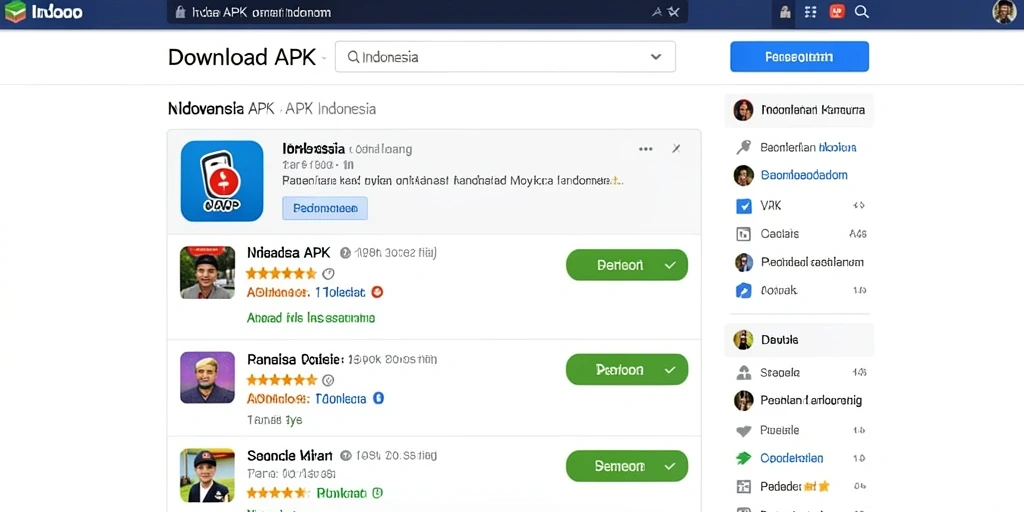The image size is (1024, 512).
Task: Click the Pededer sidebar icon with star
Action: tap(744, 487)
